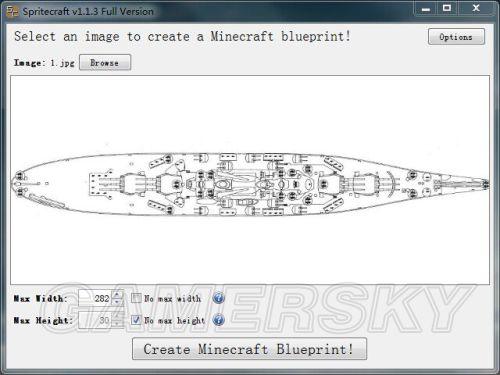500x375 pixels.
Task: Enable the No max width checkbox
Action: (136, 298)
